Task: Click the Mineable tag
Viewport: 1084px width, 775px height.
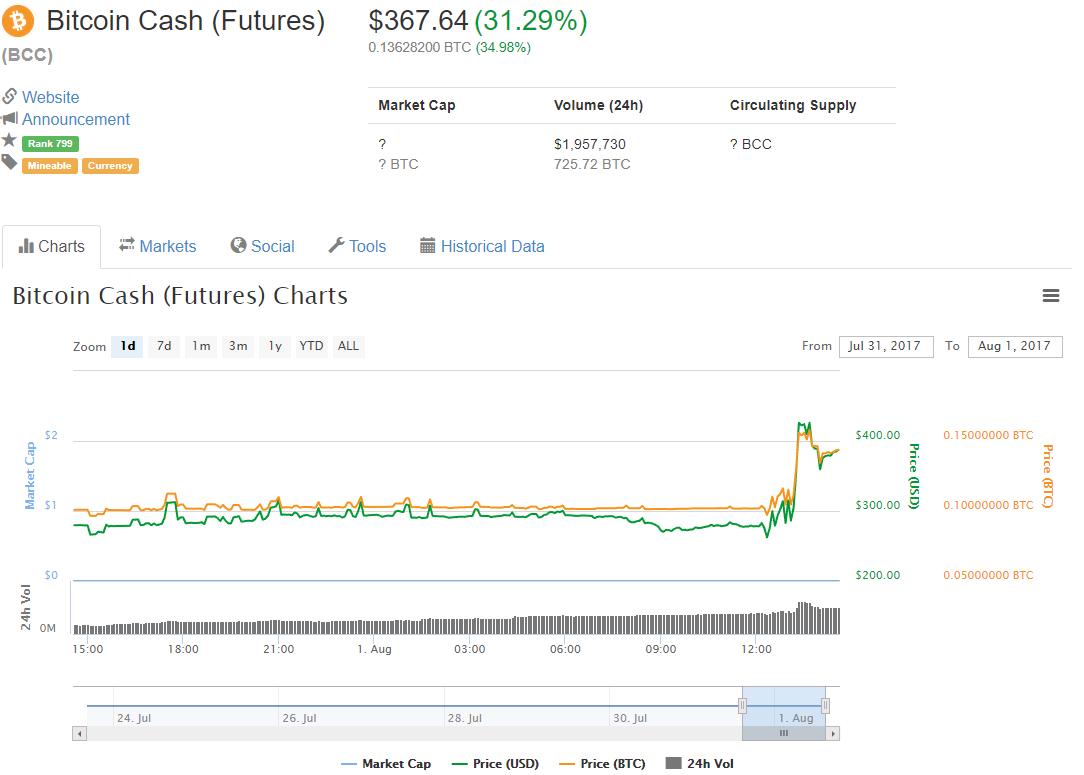Action: (50, 166)
